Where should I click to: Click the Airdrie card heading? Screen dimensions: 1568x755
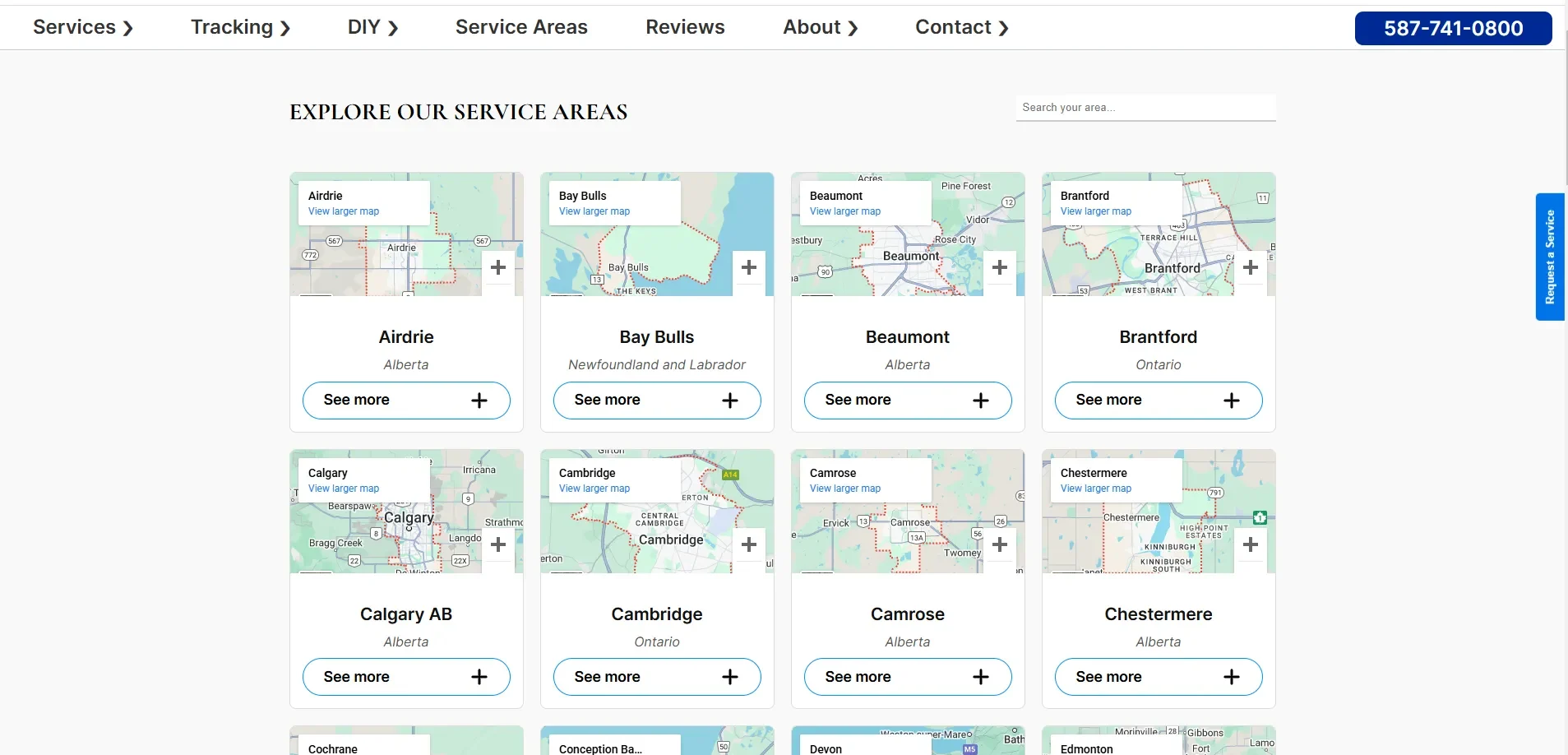click(x=406, y=337)
